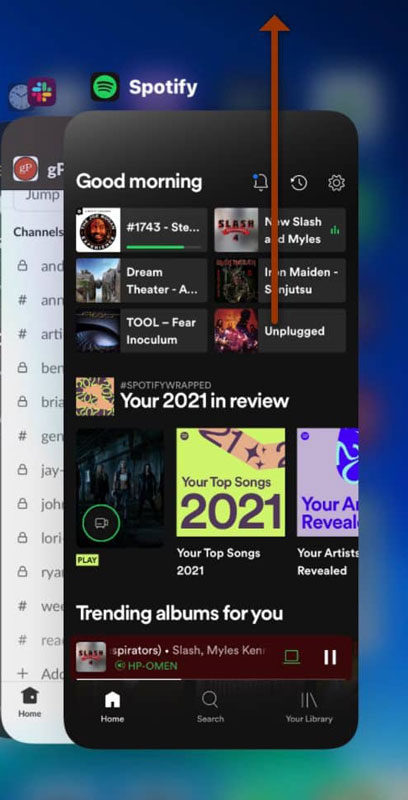Screen dimensions: 408x800
Task: Tap the now-playing equalizer icon on Slash tile
Action: (x=335, y=230)
